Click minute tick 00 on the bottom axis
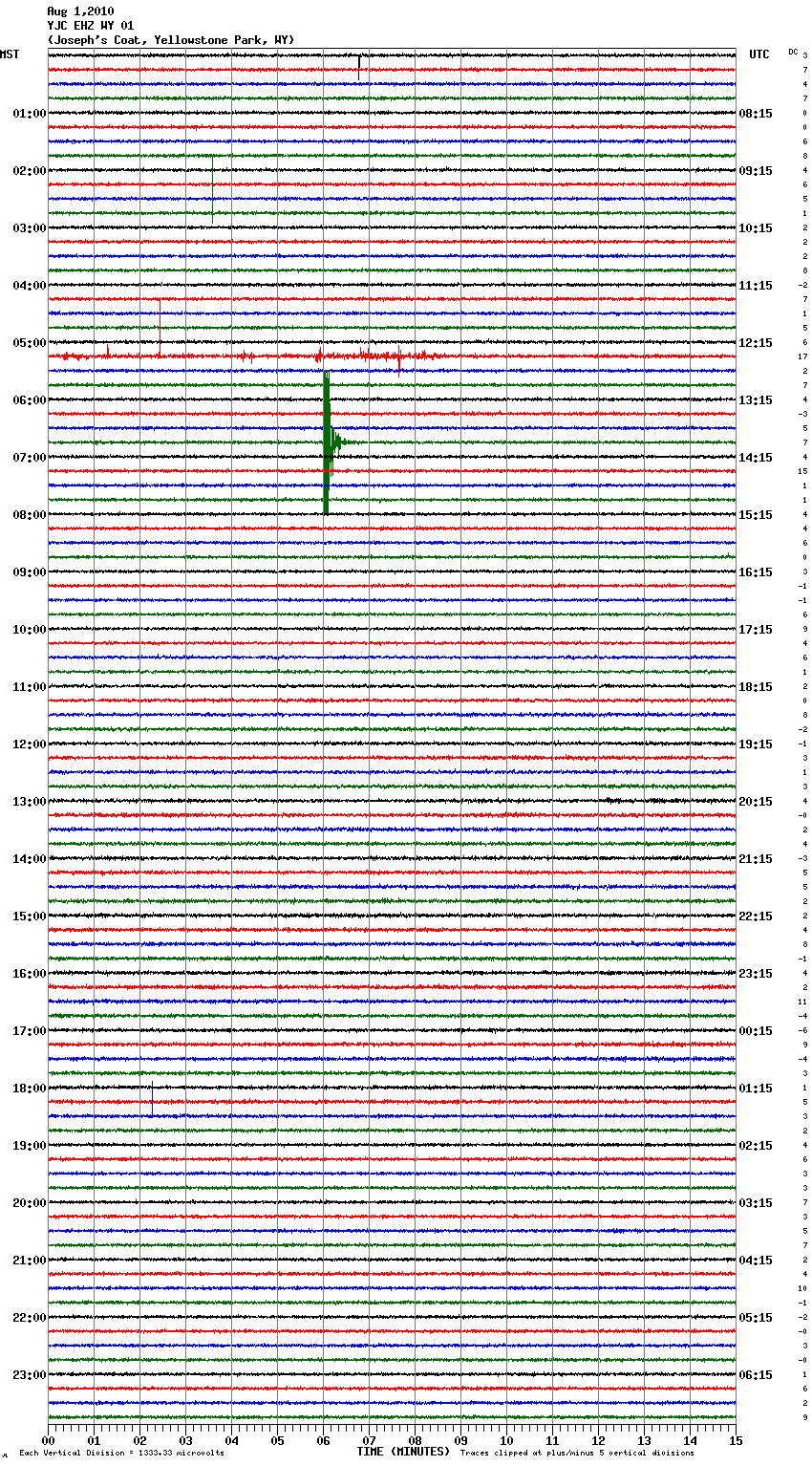Viewport: 812px width, 1466px height. [x=49, y=1440]
